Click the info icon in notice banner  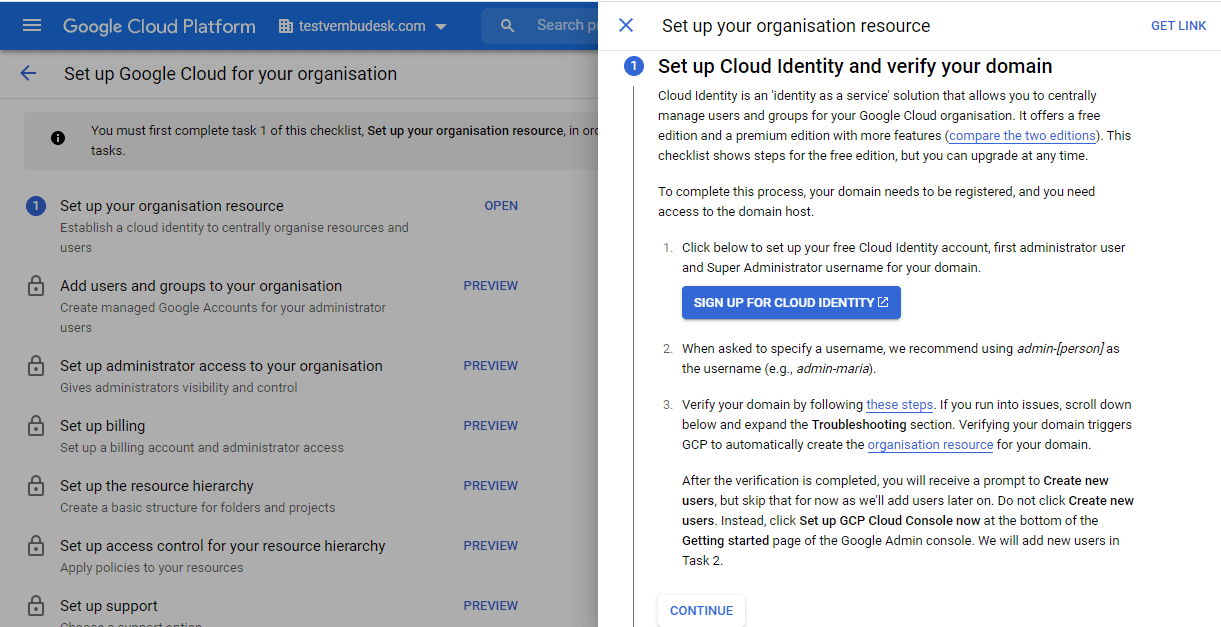58,138
